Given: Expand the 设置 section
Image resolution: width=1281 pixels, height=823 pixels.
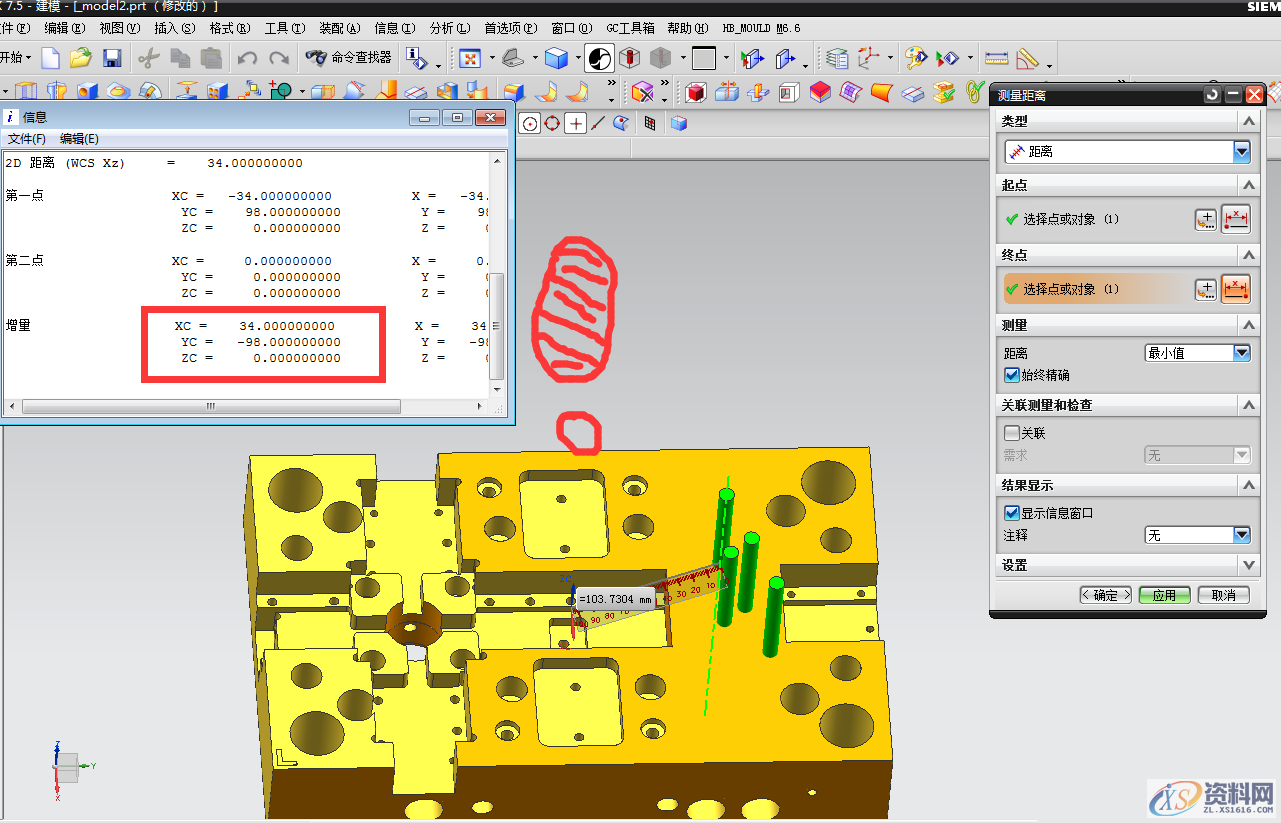Looking at the screenshot, I should pyautogui.click(x=1247, y=565).
